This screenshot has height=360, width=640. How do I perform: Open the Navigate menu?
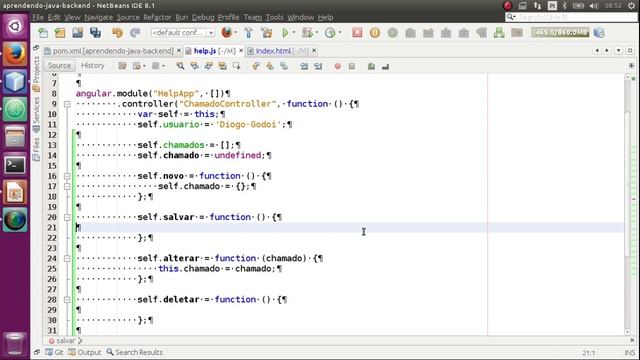click(98, 17)
